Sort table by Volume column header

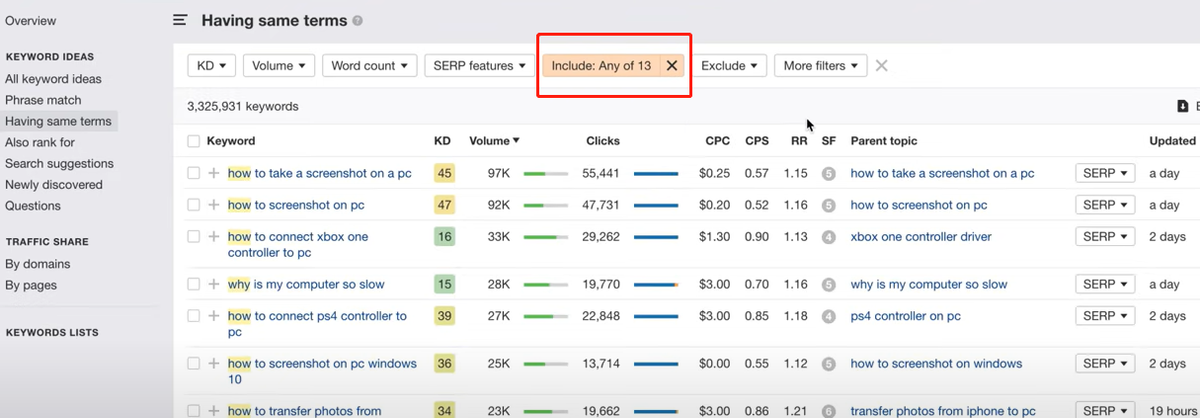click(494, 141)
